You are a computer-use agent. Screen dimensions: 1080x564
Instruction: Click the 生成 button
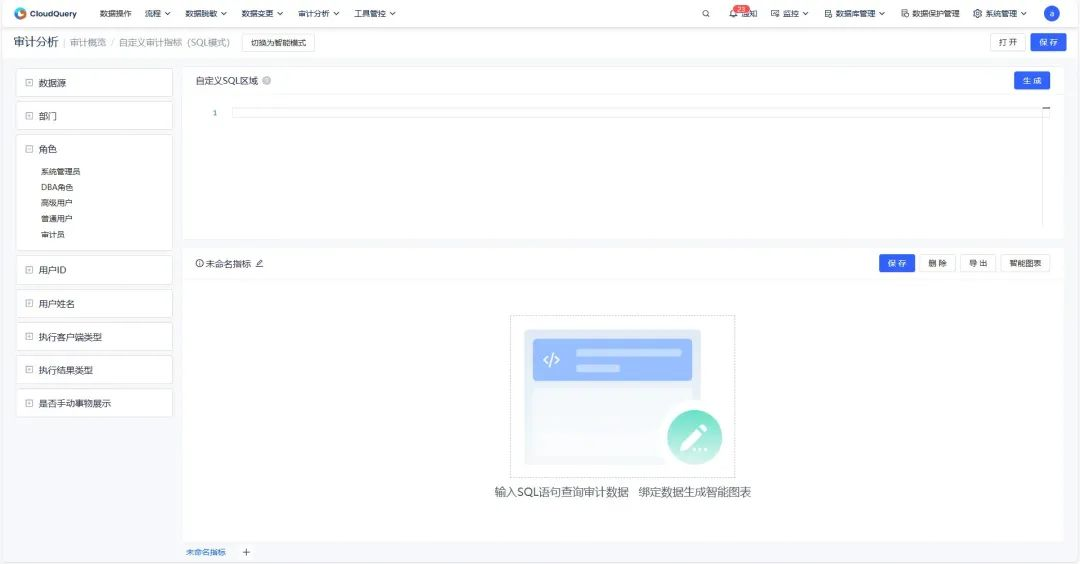click(1032, 81)
